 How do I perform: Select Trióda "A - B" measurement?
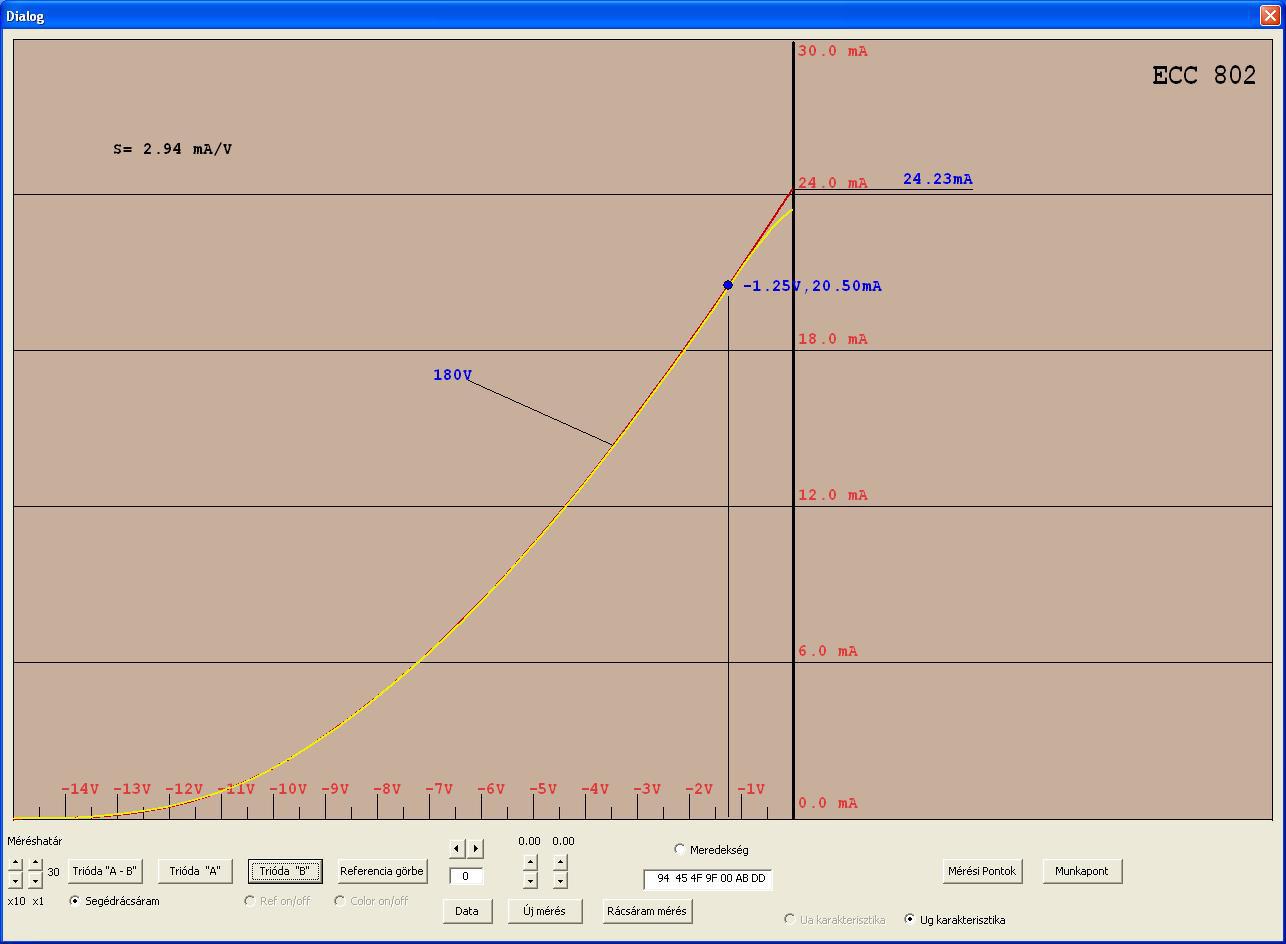click(x=104, y=871)
